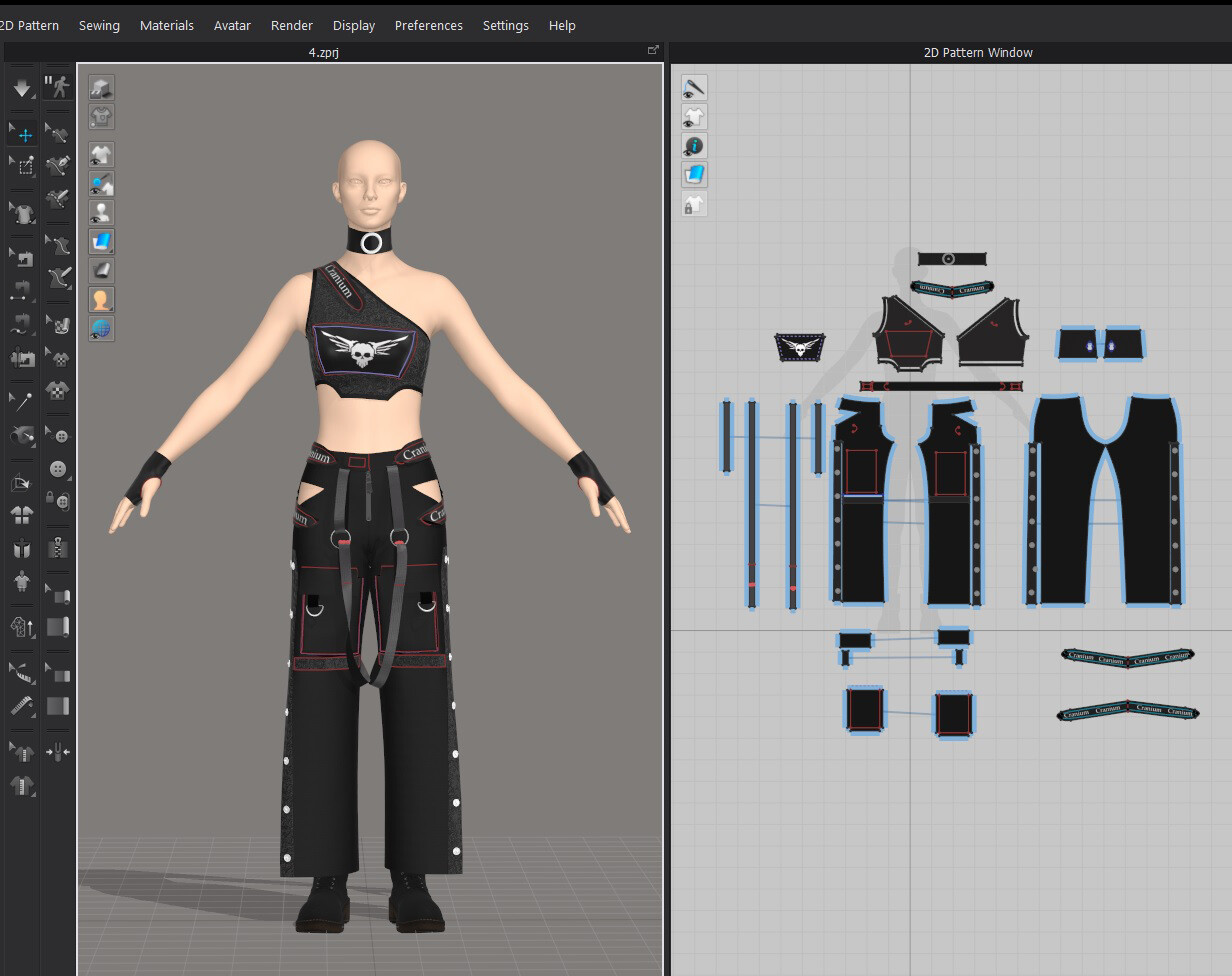Select the Transform Pattern tool
1232x976 pixels.
tap(22, 165)
